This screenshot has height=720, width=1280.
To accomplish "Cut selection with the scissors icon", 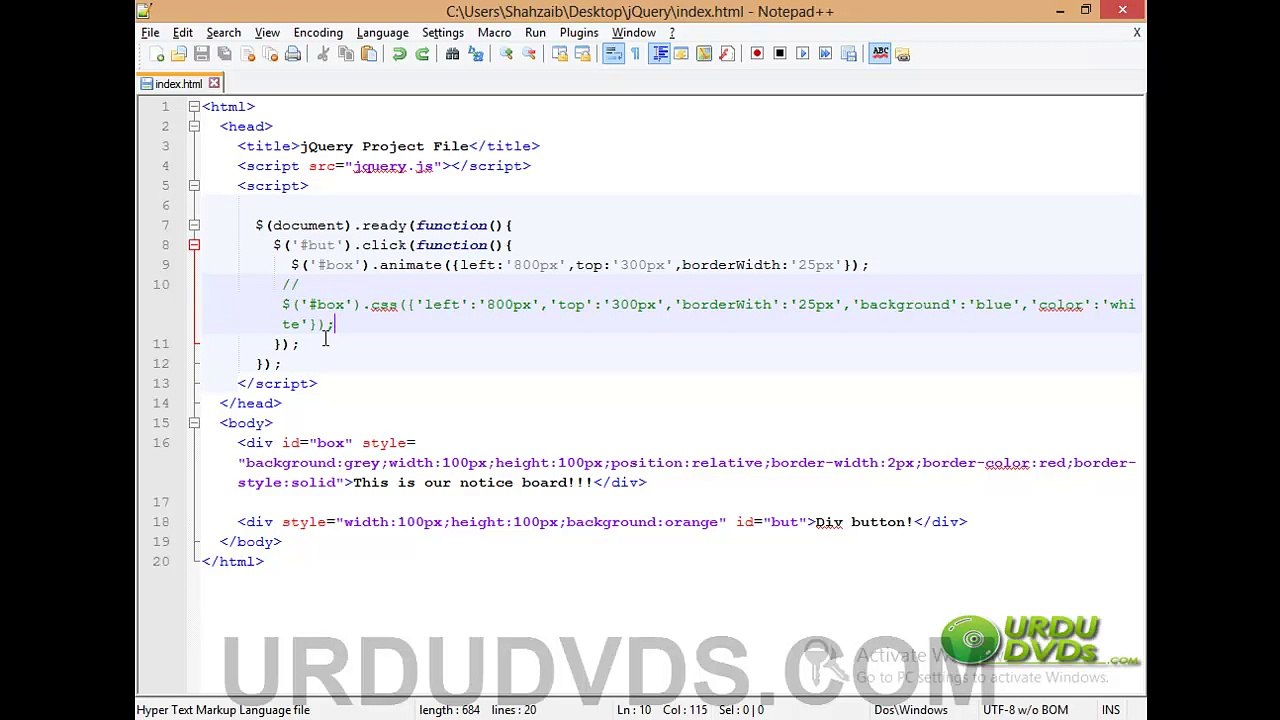I will pos(323,54).
